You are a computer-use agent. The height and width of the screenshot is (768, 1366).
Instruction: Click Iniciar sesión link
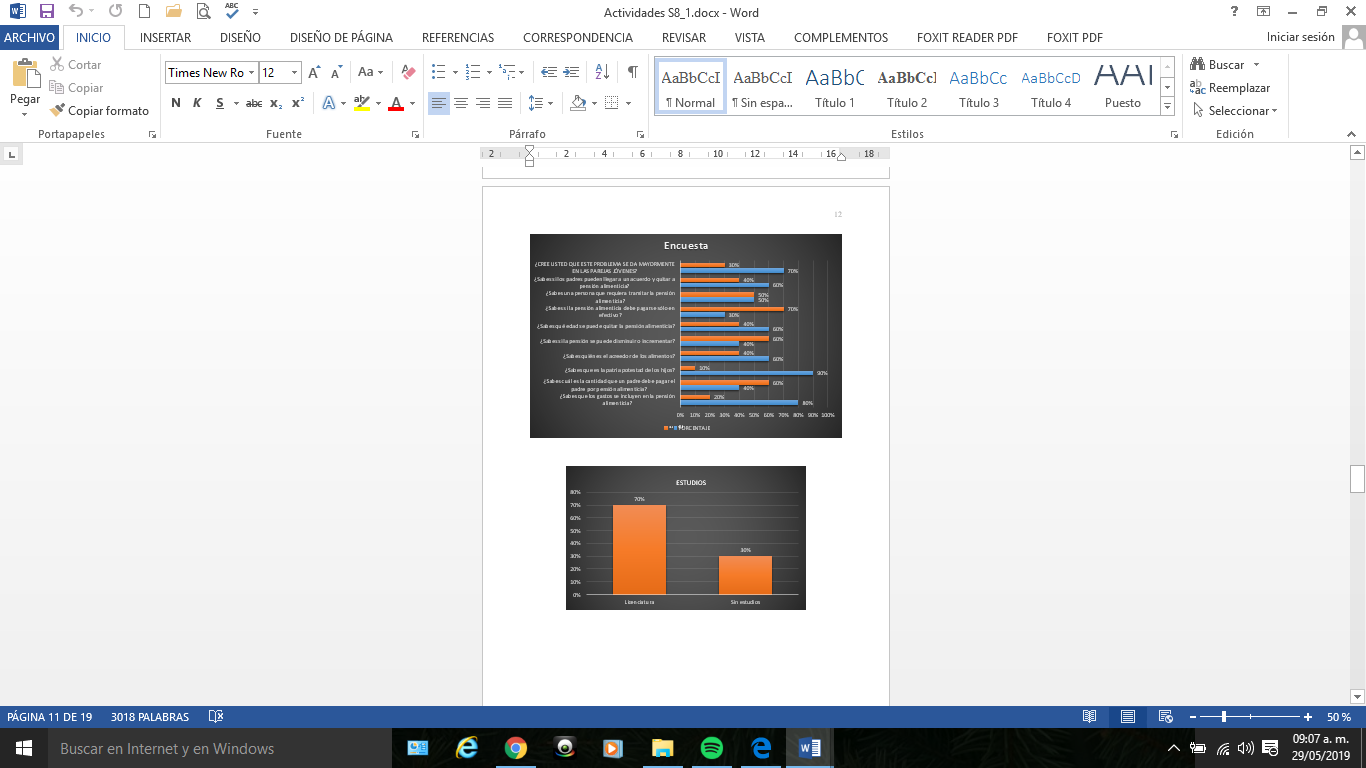tap(1300, 37)
